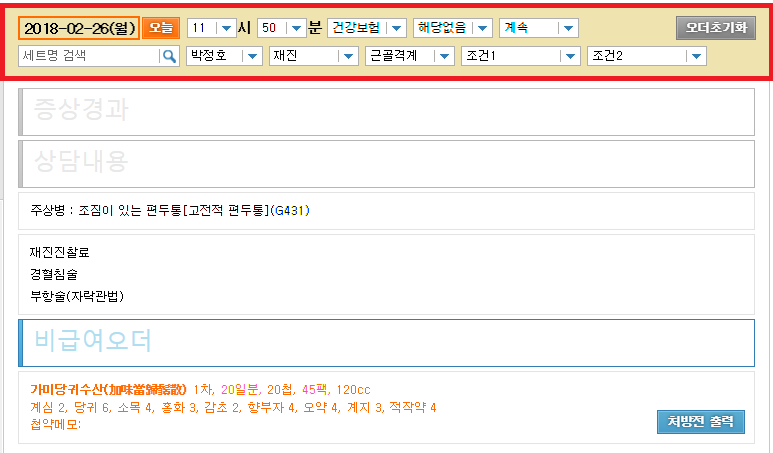Open the minute dropdown showing 50

click(x=281, y=28)
